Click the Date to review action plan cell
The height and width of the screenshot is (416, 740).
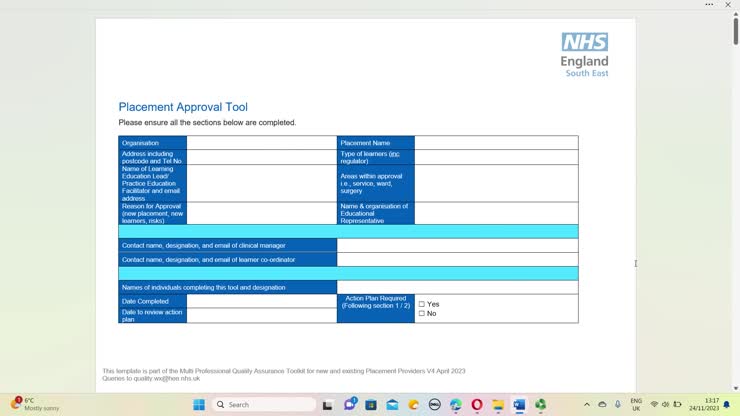pyautogui.click(x=261, y=315)
